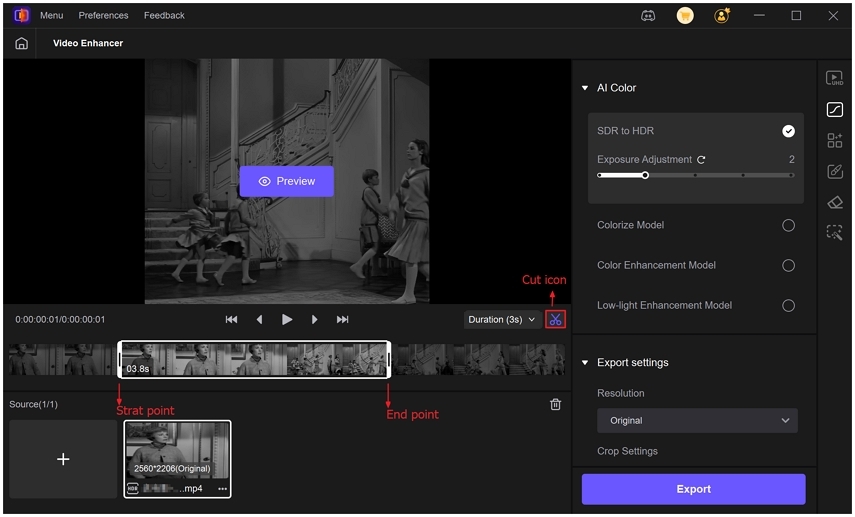Image resolution: width=855 pixels, height=517 pixels.
Task: Open Feedback
Action: (x=164, y=15)
